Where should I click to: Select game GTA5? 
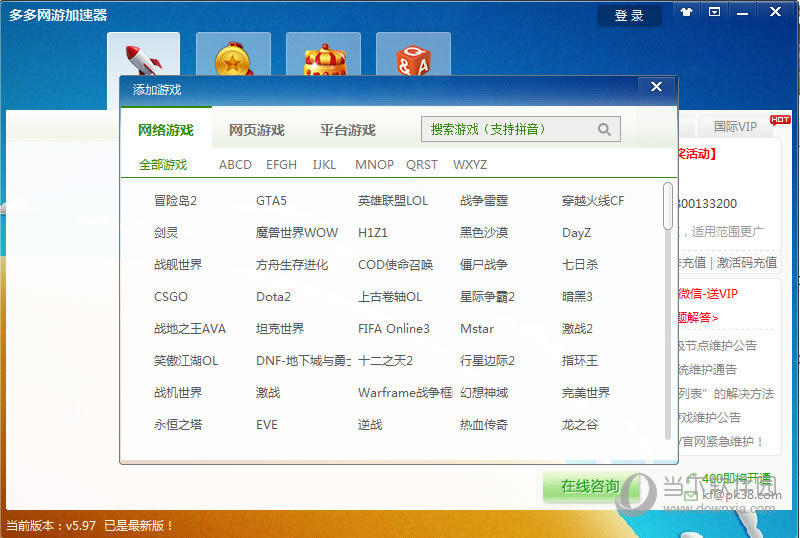(271, 201)
